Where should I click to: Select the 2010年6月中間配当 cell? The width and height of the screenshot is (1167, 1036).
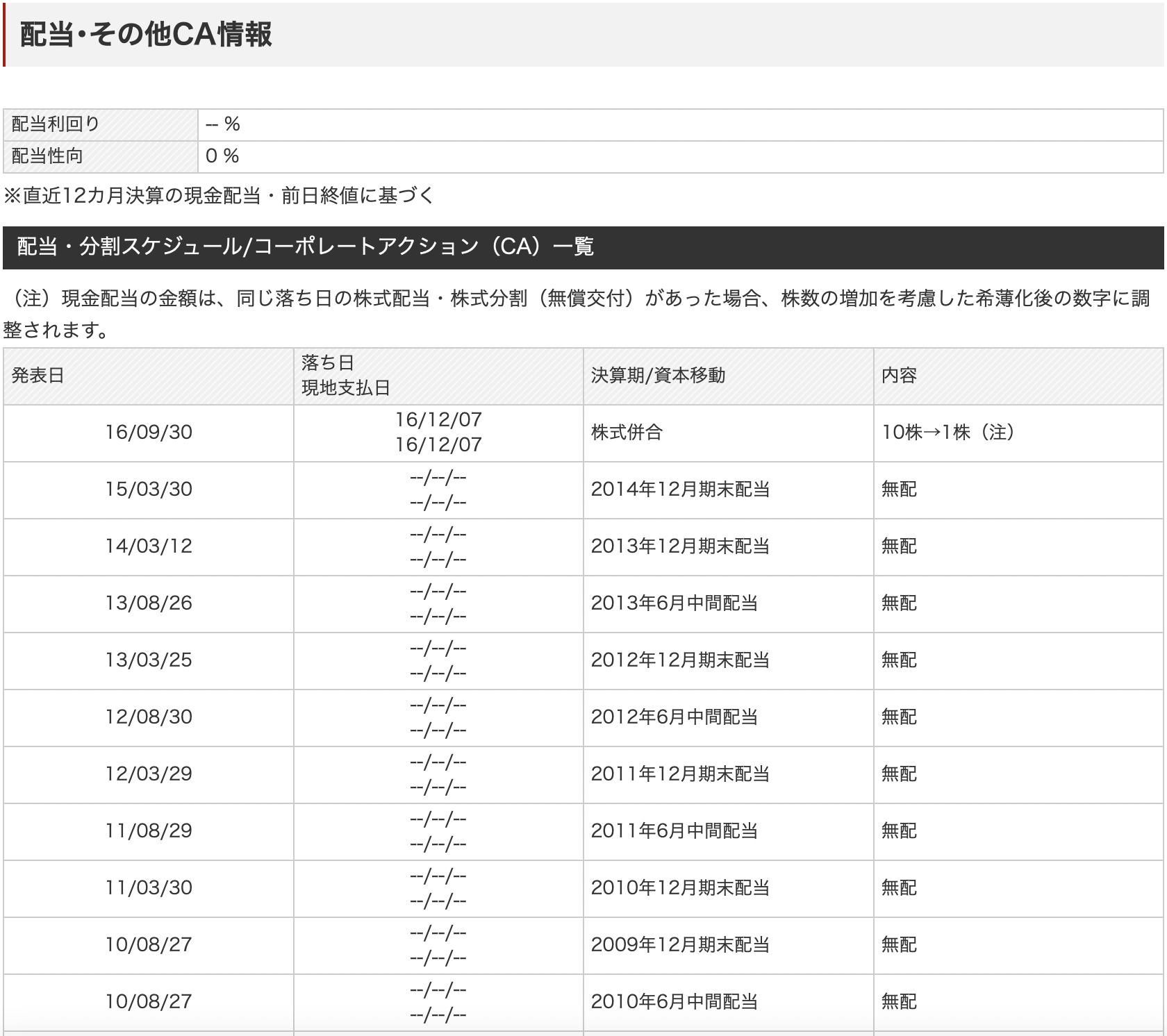coord(728,1002)
